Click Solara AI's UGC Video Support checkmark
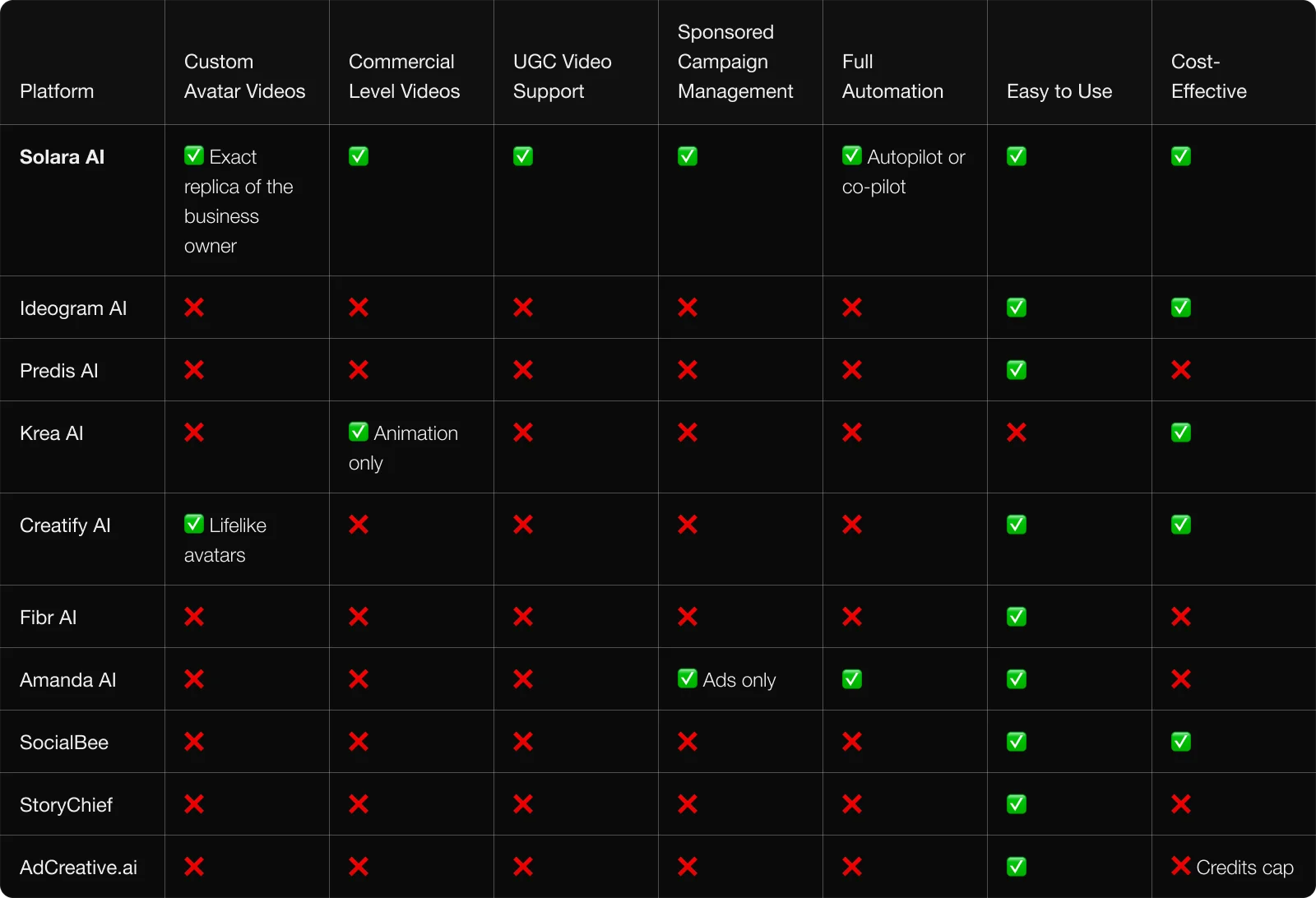1316x898 pixels. coord(523,156)
